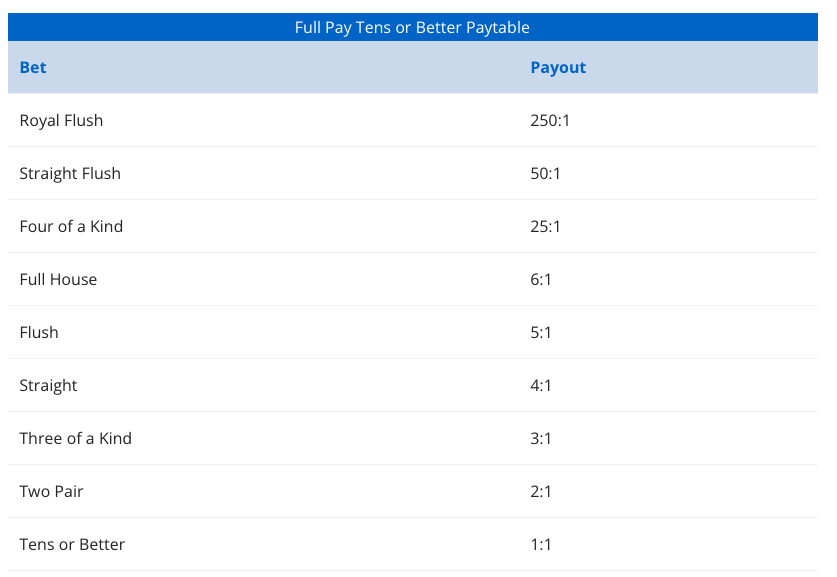Click the Bet column header

pos(33,68)
